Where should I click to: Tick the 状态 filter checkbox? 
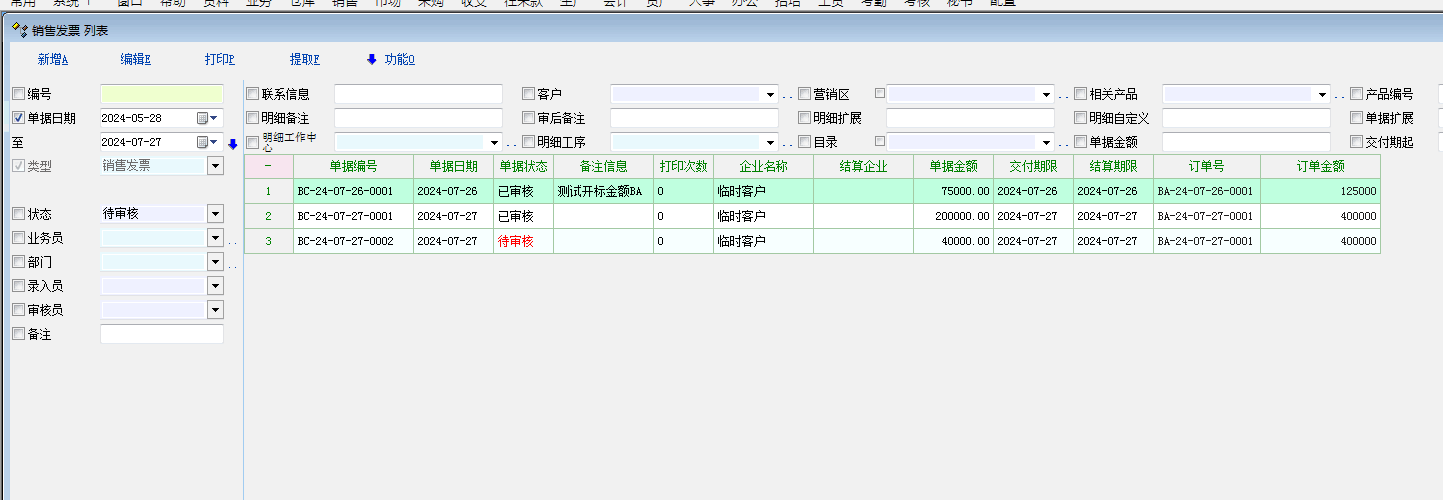pyautogui.click(x=18, y=214)
